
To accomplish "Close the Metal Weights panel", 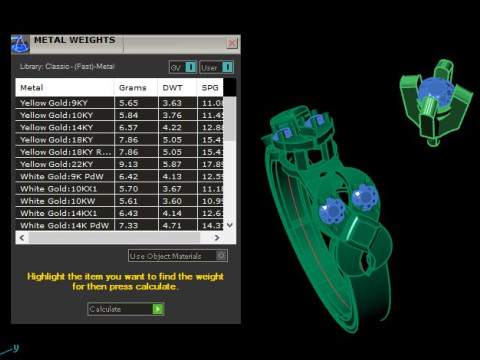I will pos(232,43).
